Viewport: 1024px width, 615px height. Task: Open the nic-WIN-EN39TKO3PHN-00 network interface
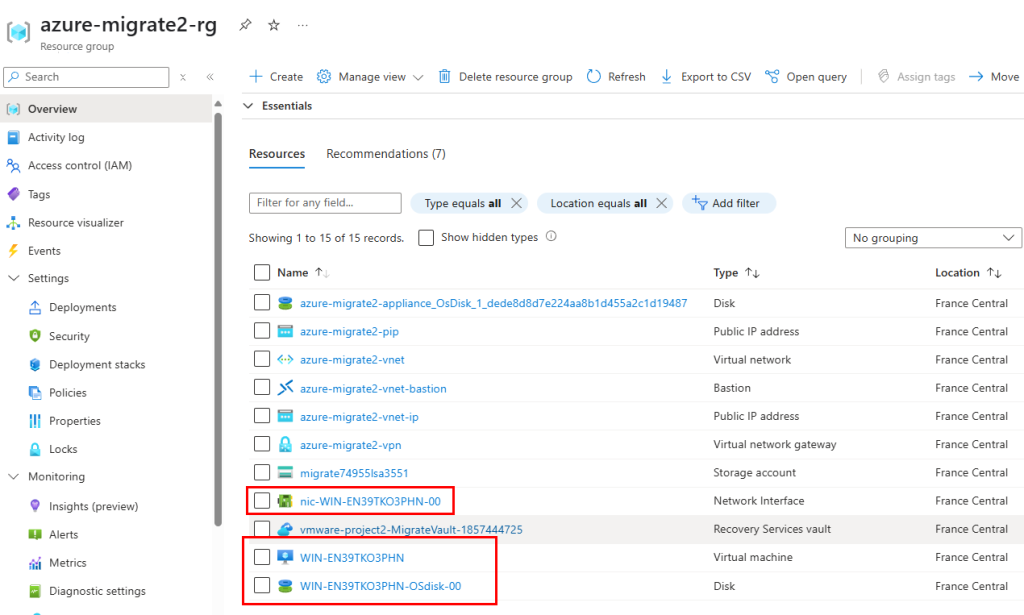[370, 501]
